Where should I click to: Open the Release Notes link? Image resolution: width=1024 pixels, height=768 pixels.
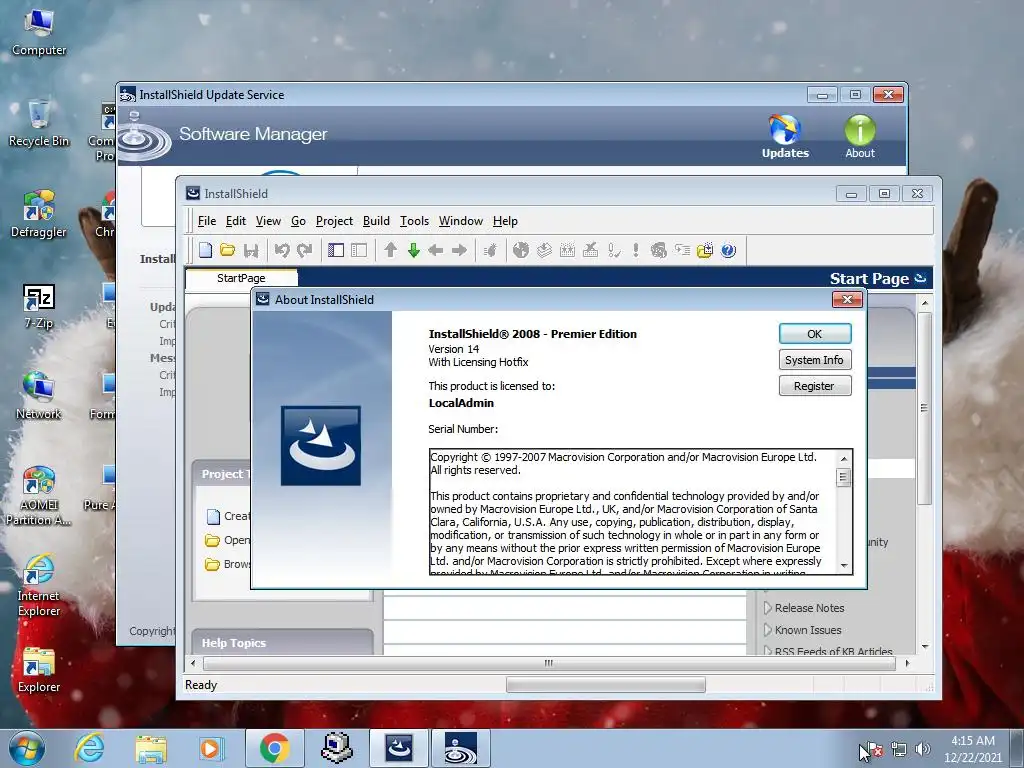click(809, 608)
